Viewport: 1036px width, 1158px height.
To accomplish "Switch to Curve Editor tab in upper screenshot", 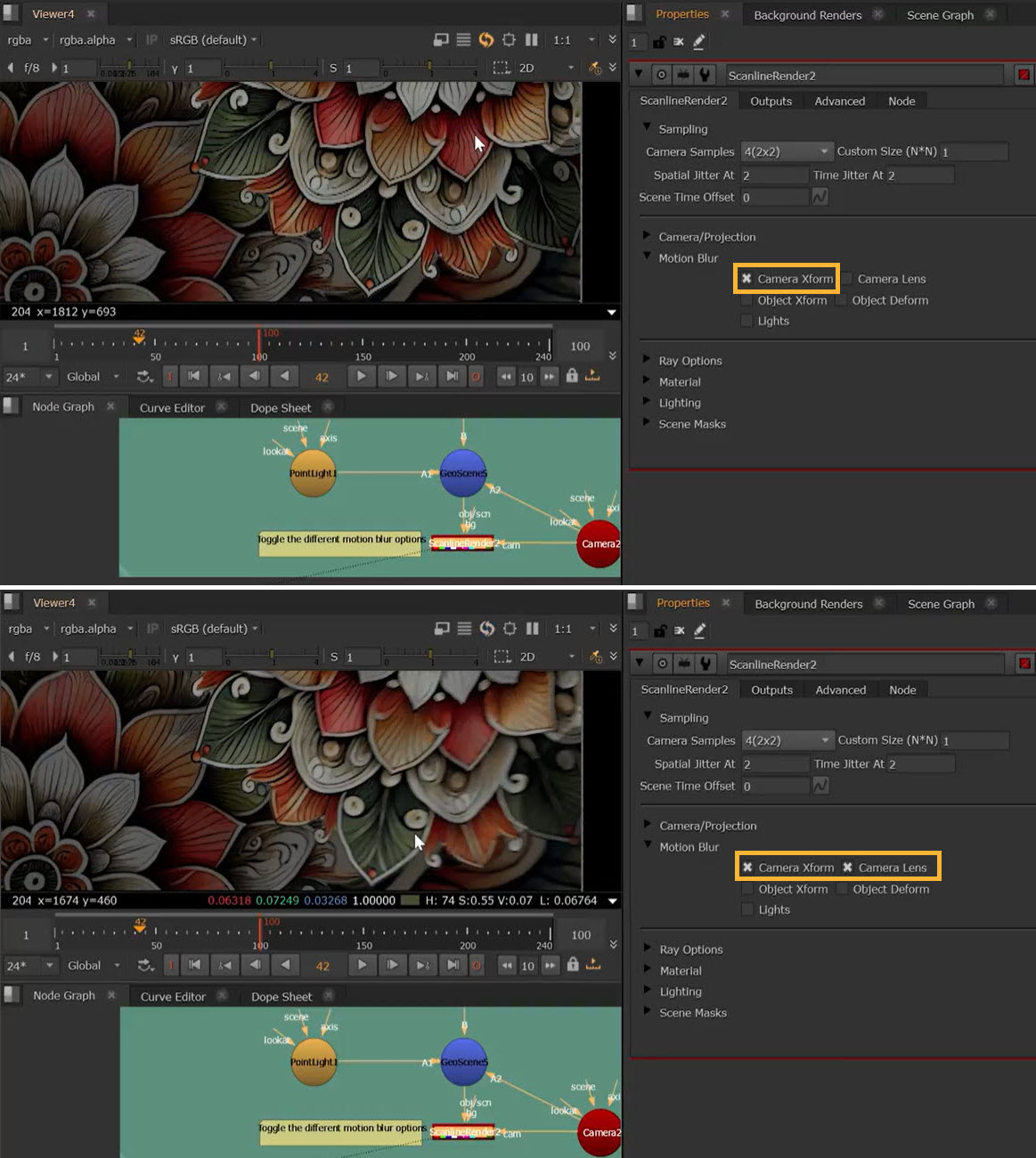I will point(172,408).
